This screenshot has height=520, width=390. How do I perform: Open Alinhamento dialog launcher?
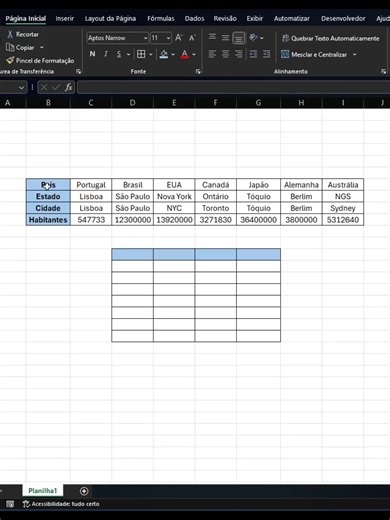tap(384, 71)
